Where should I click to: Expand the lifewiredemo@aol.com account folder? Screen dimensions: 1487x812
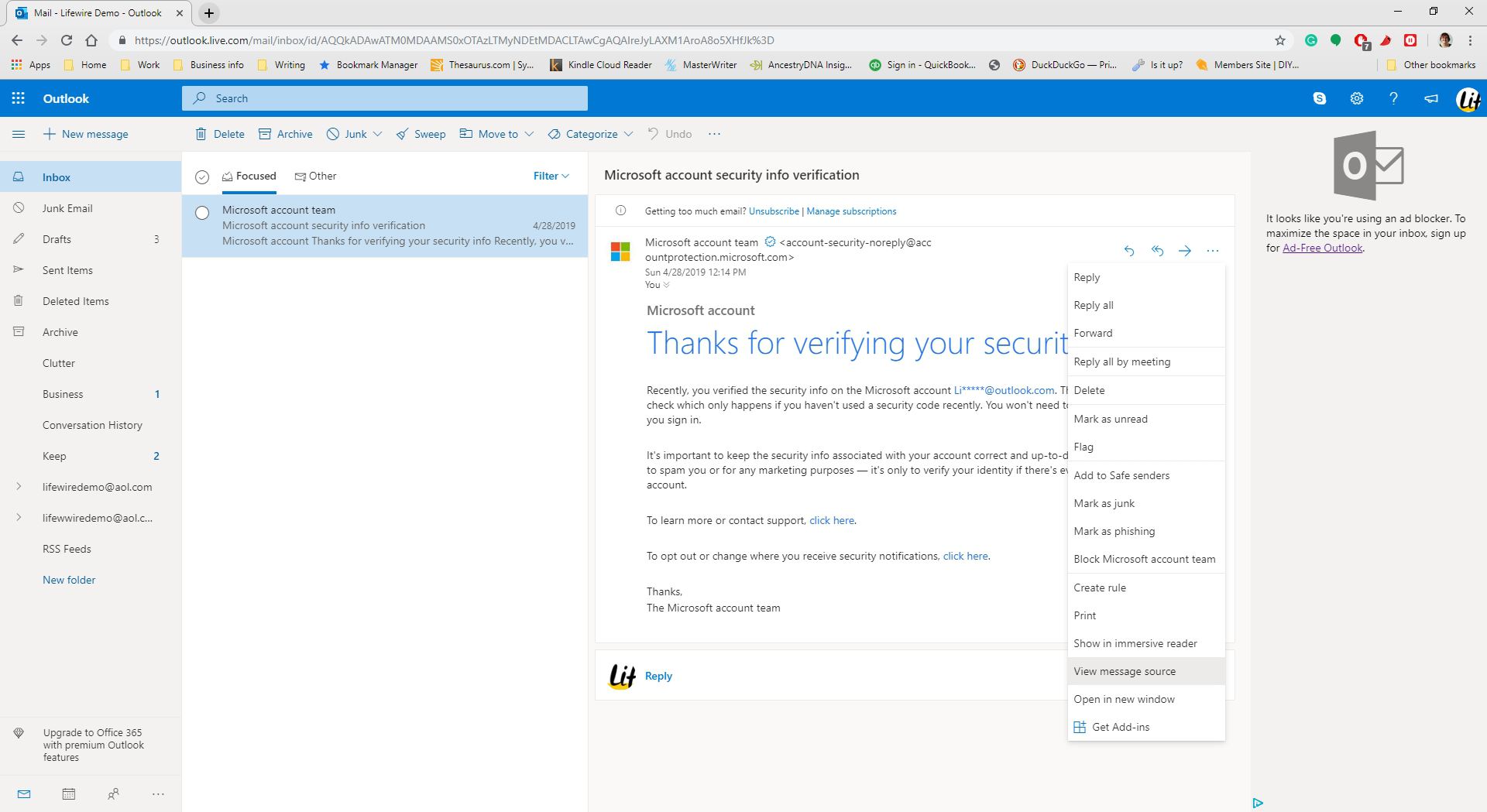click(x=19, y=486)
